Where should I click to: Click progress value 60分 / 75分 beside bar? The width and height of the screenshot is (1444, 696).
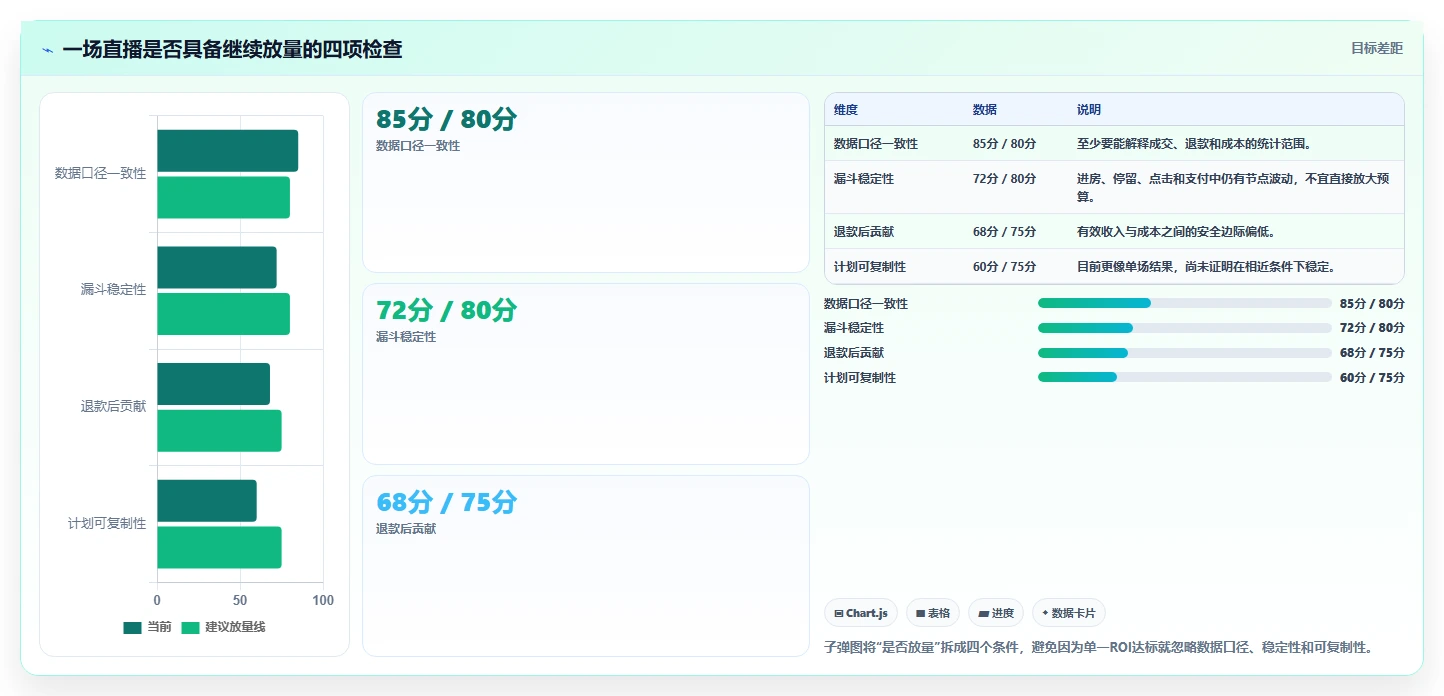[1372, 378]
